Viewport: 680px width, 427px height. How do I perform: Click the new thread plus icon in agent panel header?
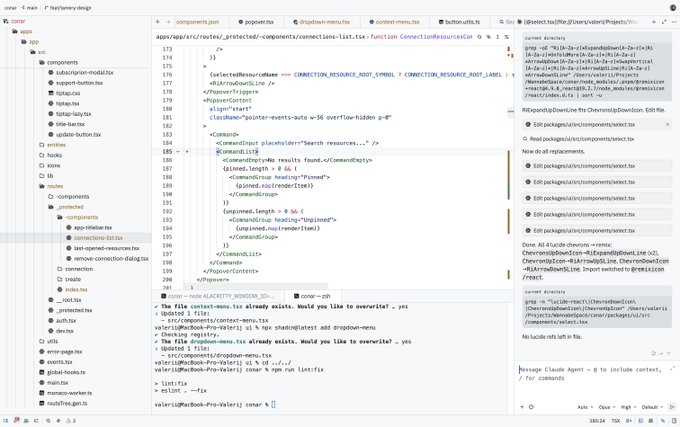[x=654, y=22]
